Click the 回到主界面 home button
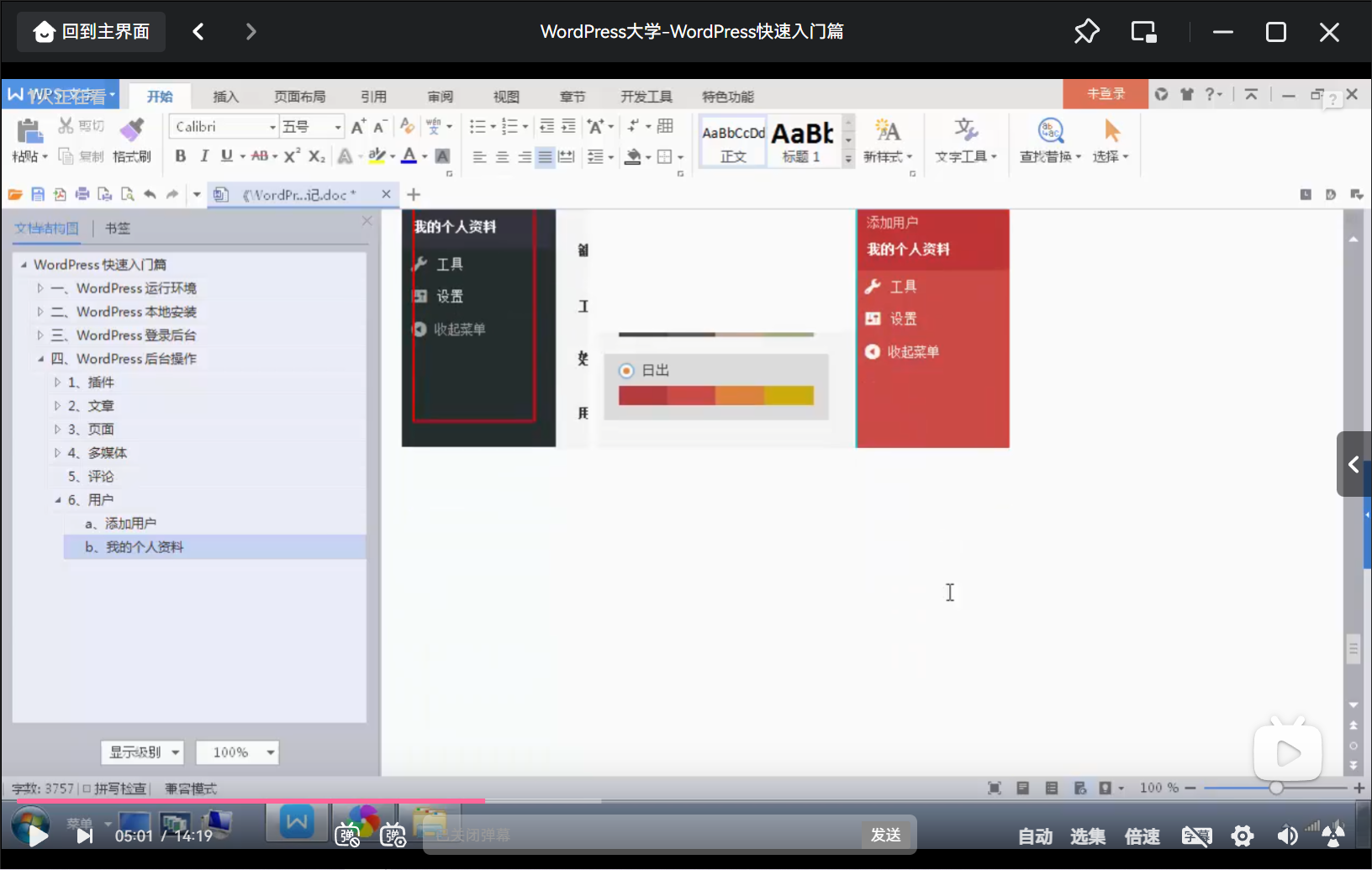1372x870 pixels. (x=91, y=32)
